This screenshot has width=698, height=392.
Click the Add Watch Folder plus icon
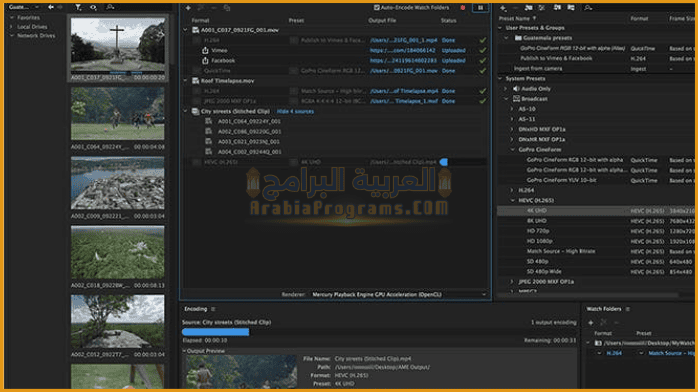pos(591,323)
